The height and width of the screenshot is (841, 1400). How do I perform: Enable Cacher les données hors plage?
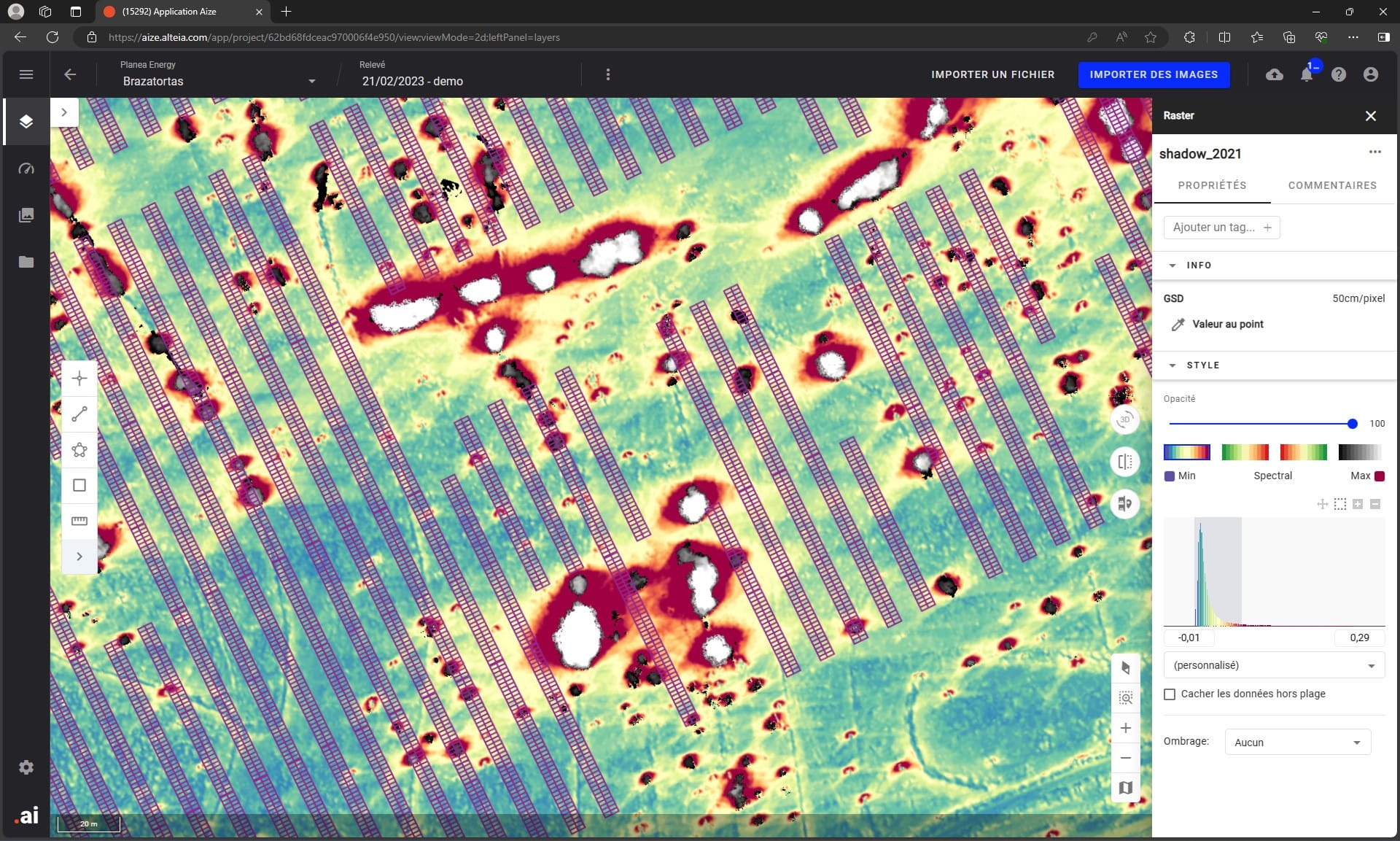click(1170, 694)
